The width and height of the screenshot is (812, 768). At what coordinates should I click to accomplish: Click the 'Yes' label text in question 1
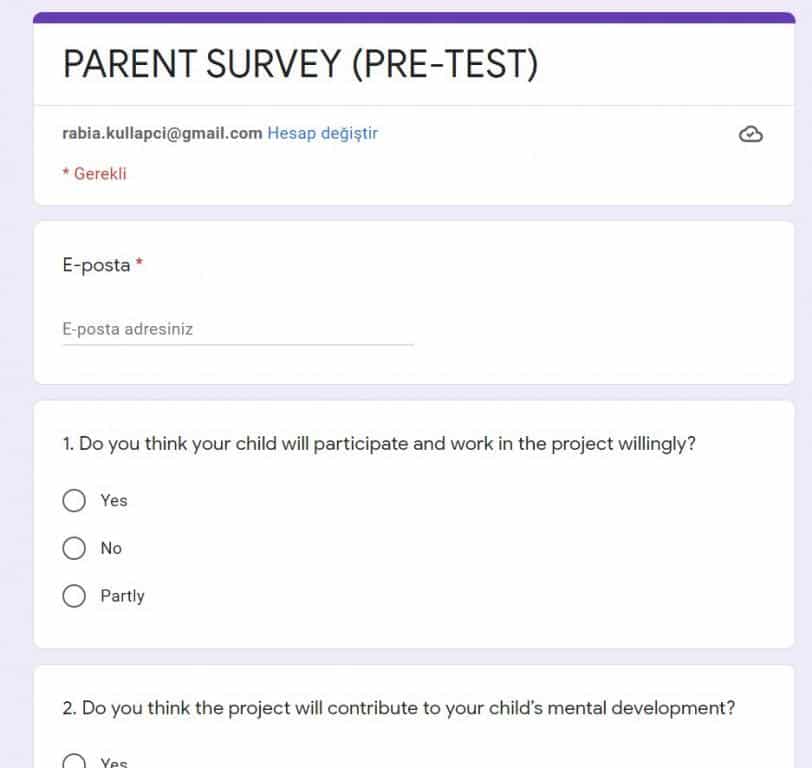click(x=114, y=500)
